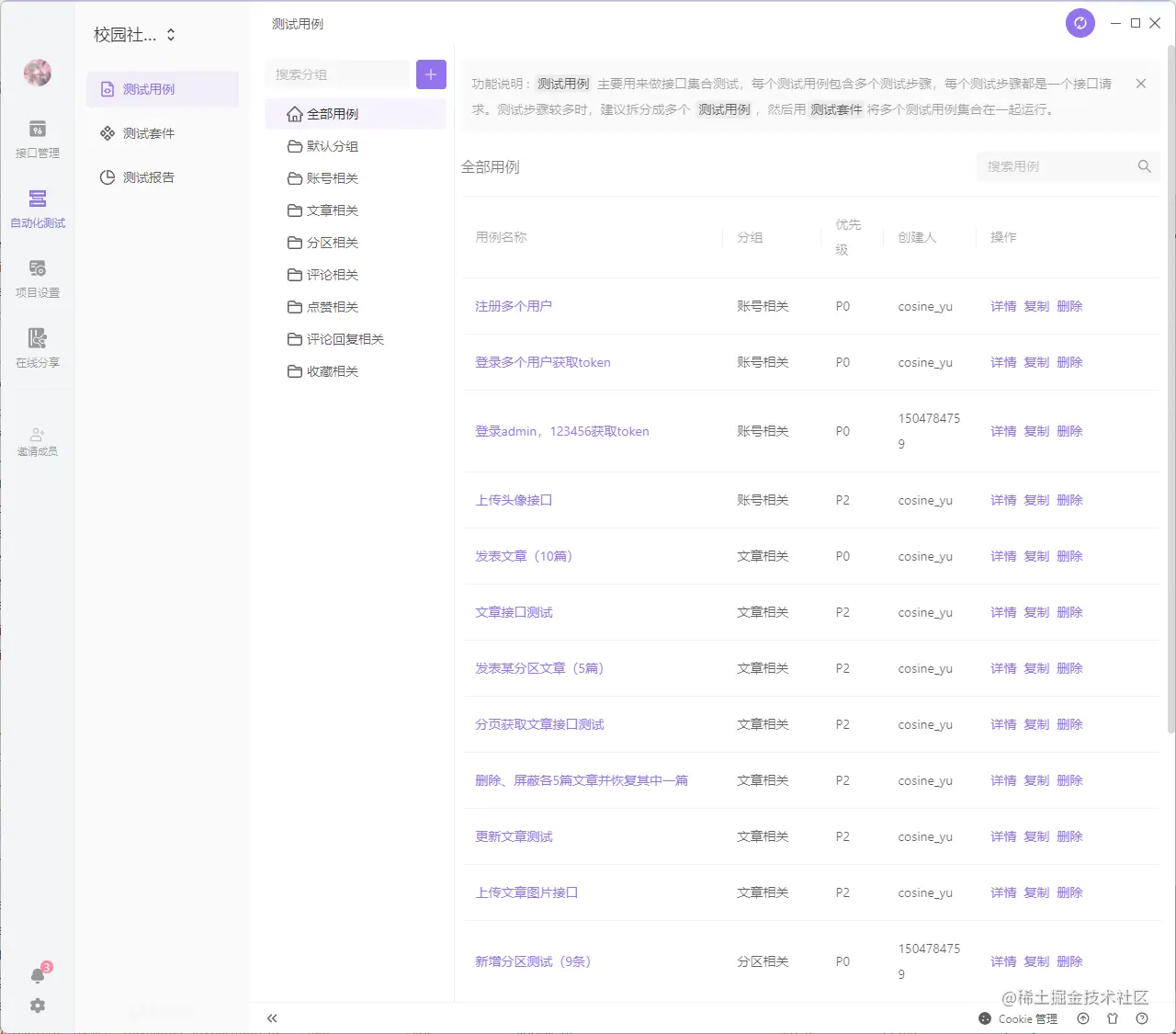Click 详情 for 新增分区测试（9条）

tap(1003, 961)
